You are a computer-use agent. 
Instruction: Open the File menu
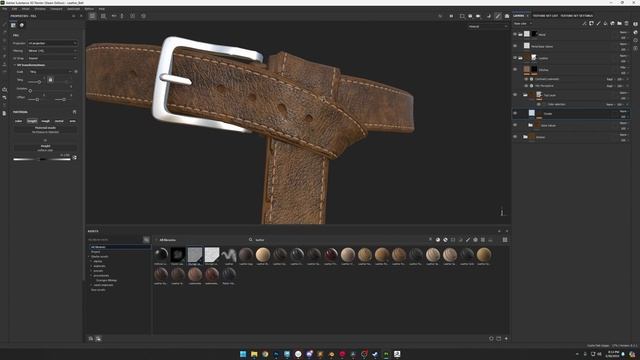click(4, 9)
